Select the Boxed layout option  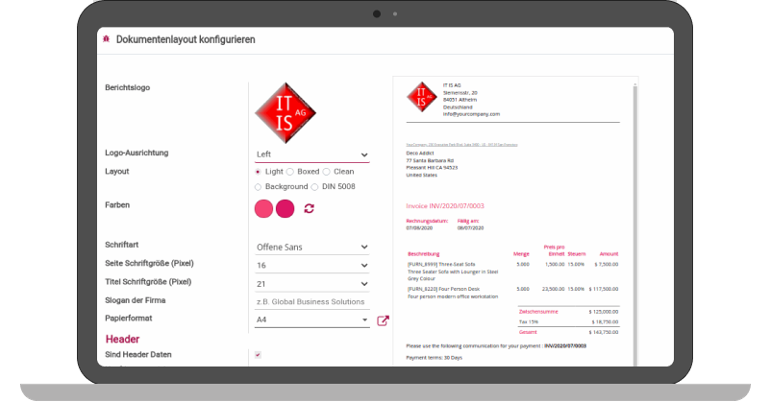pos(290,172)
